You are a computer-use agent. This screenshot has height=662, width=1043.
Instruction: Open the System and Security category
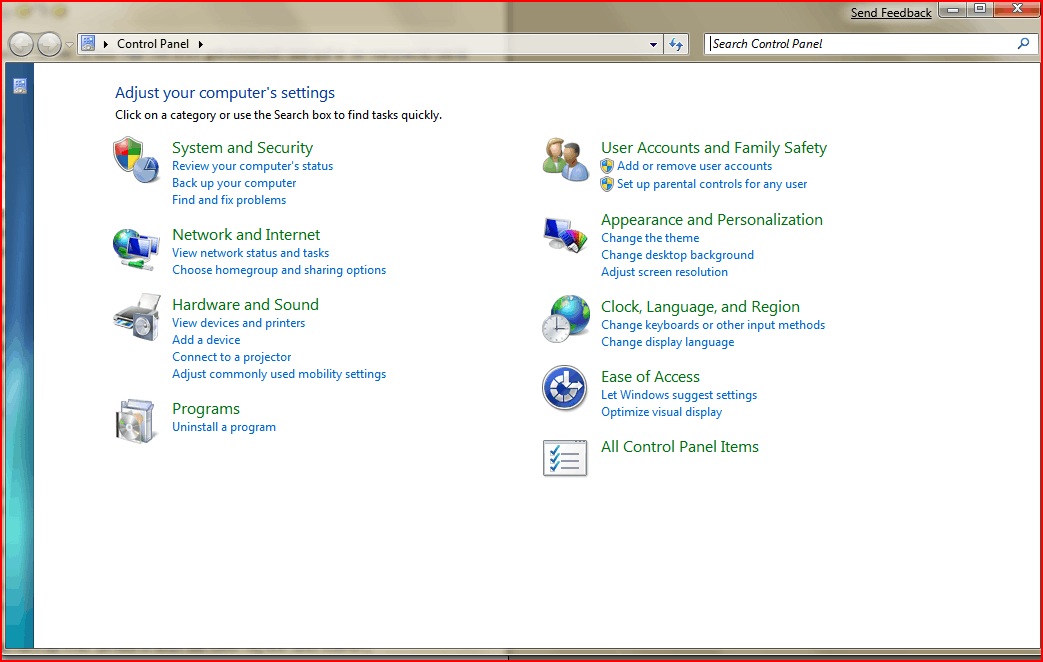point(242,148)
